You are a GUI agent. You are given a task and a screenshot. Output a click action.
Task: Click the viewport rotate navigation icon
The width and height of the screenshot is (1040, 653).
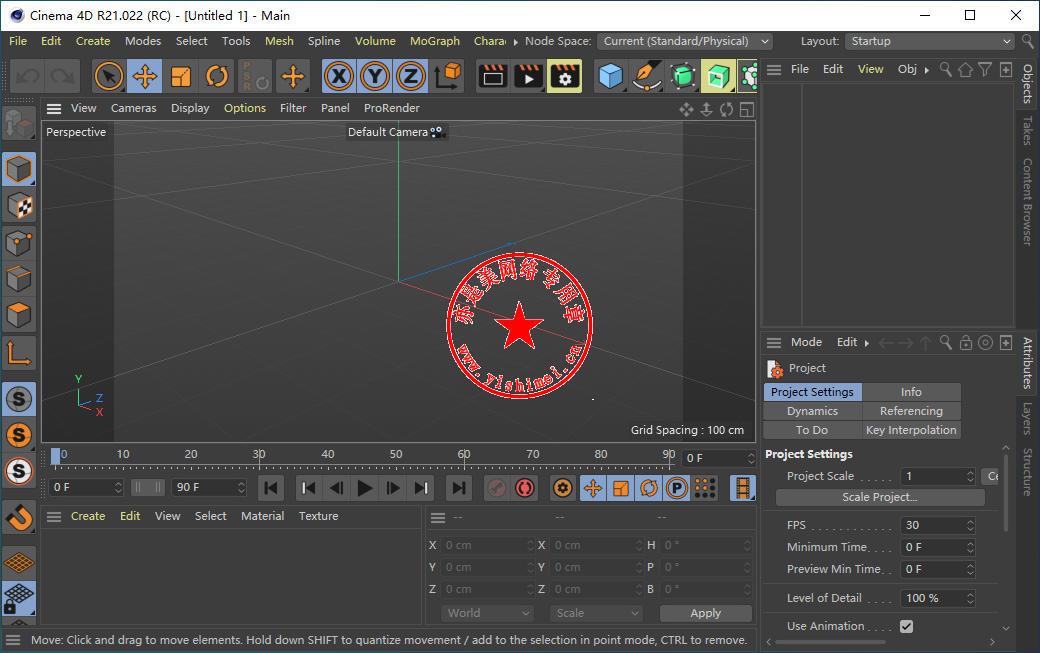pos(727,109)
